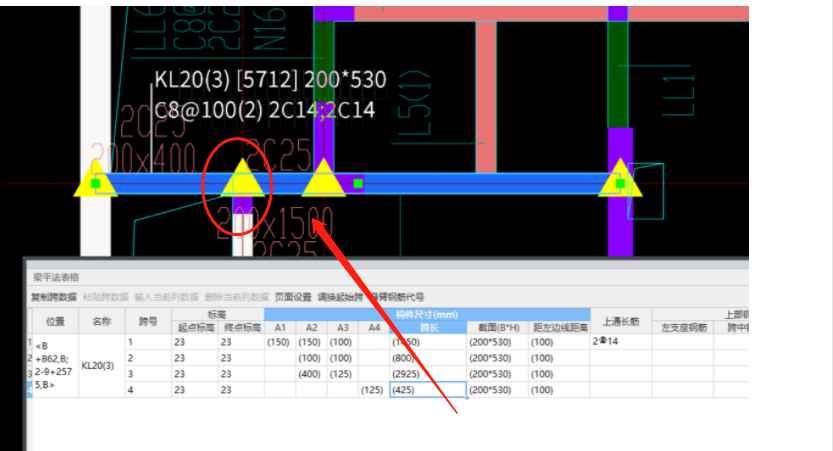The height and width of the screenshot is (451, 833).
Task: Select span number 1 cell
Action: (x=148, y=342)
